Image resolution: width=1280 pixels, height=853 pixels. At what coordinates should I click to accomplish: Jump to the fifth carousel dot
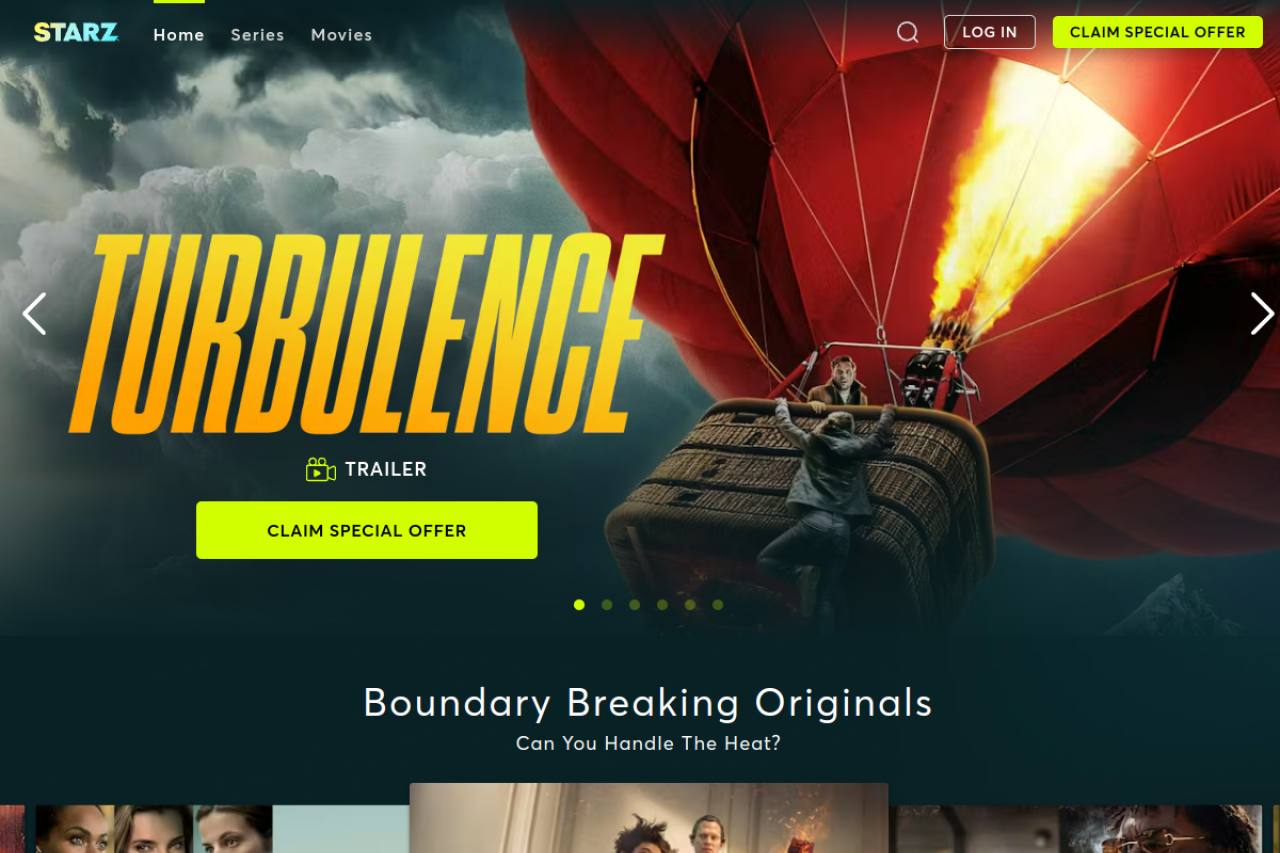pos(690,605)
